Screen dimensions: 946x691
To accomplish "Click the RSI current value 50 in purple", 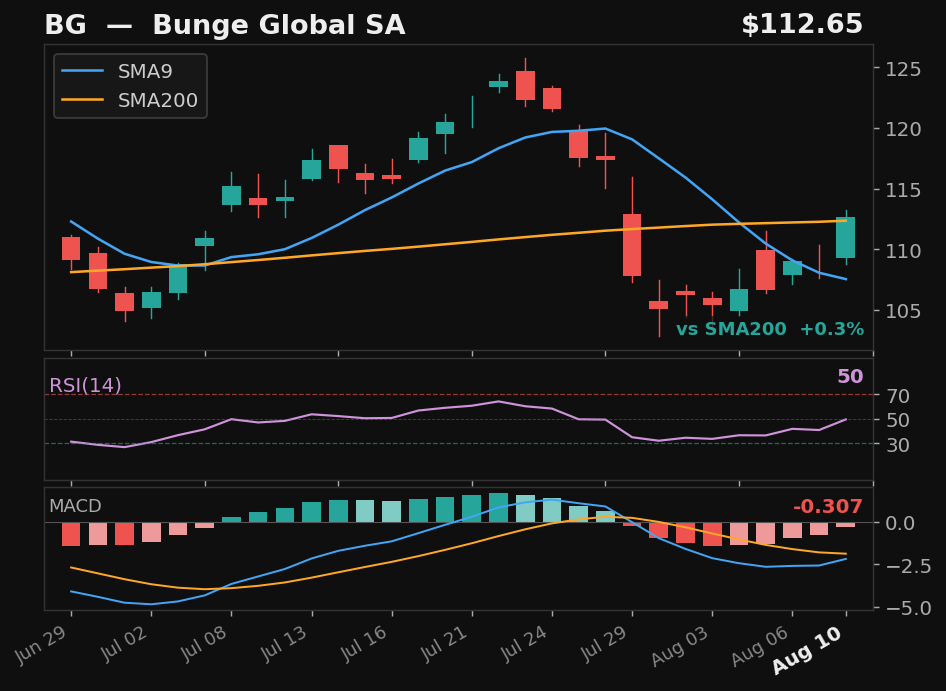I will [x=850, y=377].
